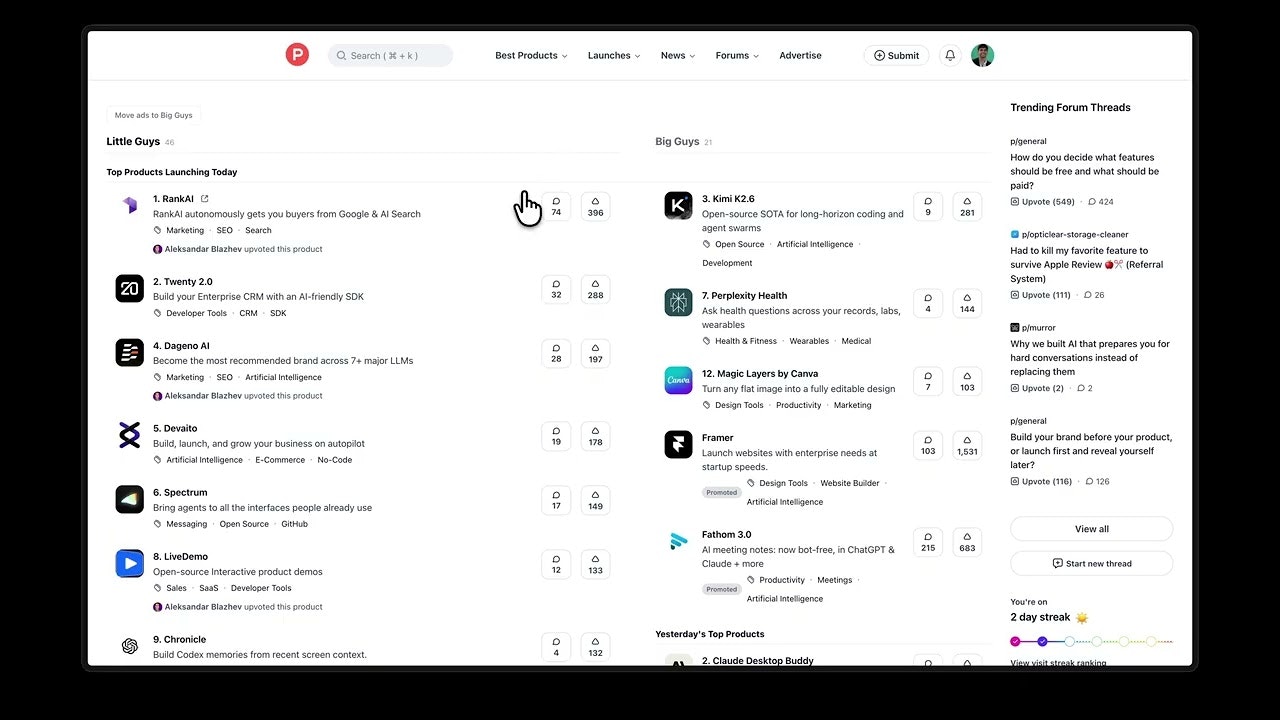
Task: Open the user profile avatar
Action: (982, 55)
